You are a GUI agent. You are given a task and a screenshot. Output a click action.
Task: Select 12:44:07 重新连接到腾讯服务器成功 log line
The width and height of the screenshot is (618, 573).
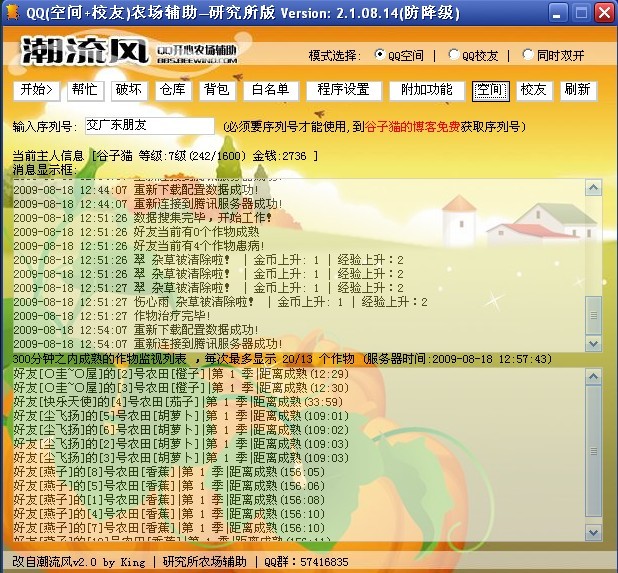point(148,204)
